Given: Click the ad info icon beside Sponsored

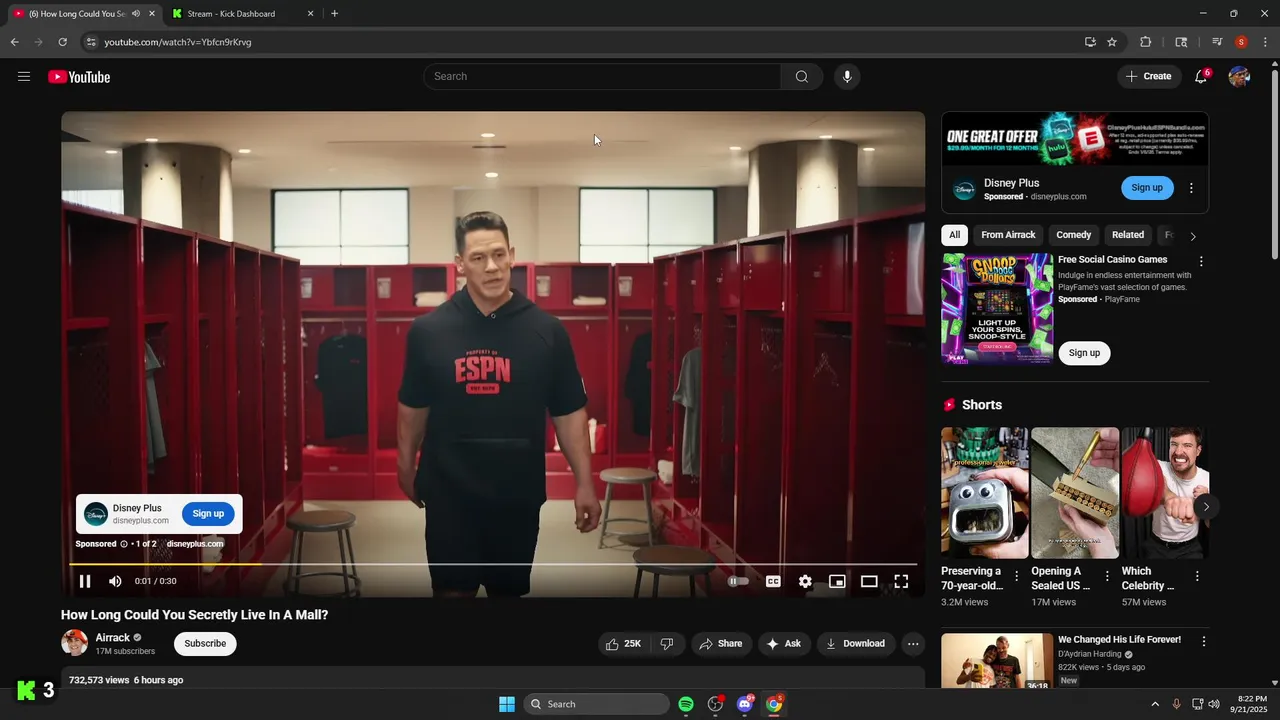Looking at the screenshot, I should 124,544.
